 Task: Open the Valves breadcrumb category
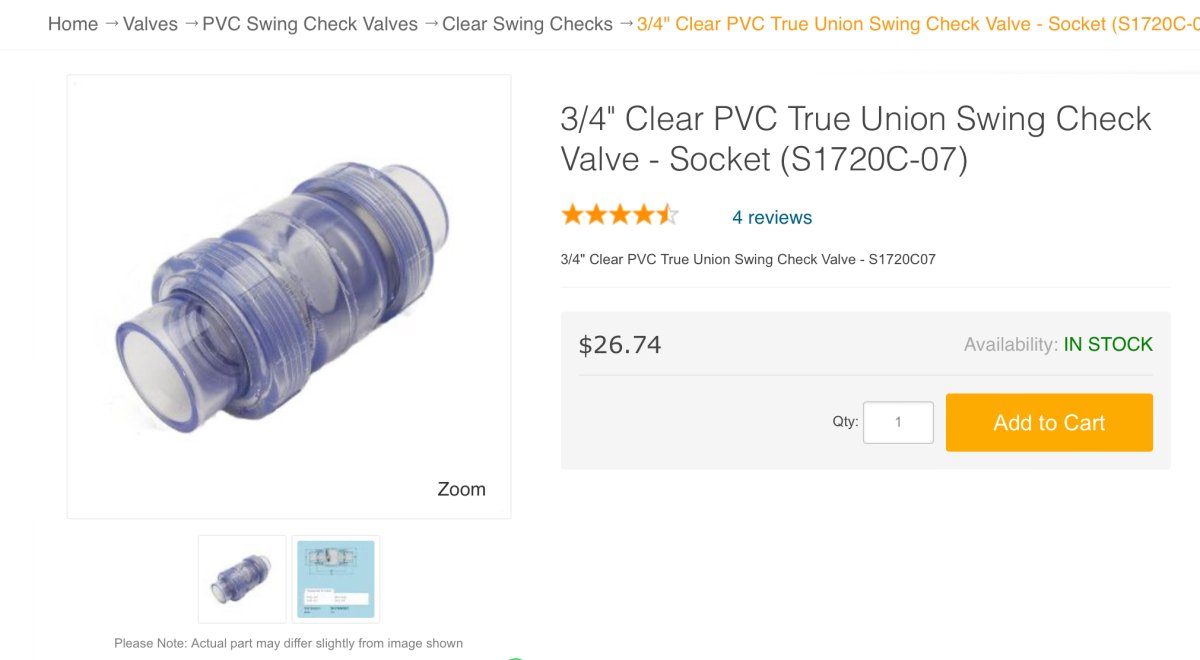[150, 24]
